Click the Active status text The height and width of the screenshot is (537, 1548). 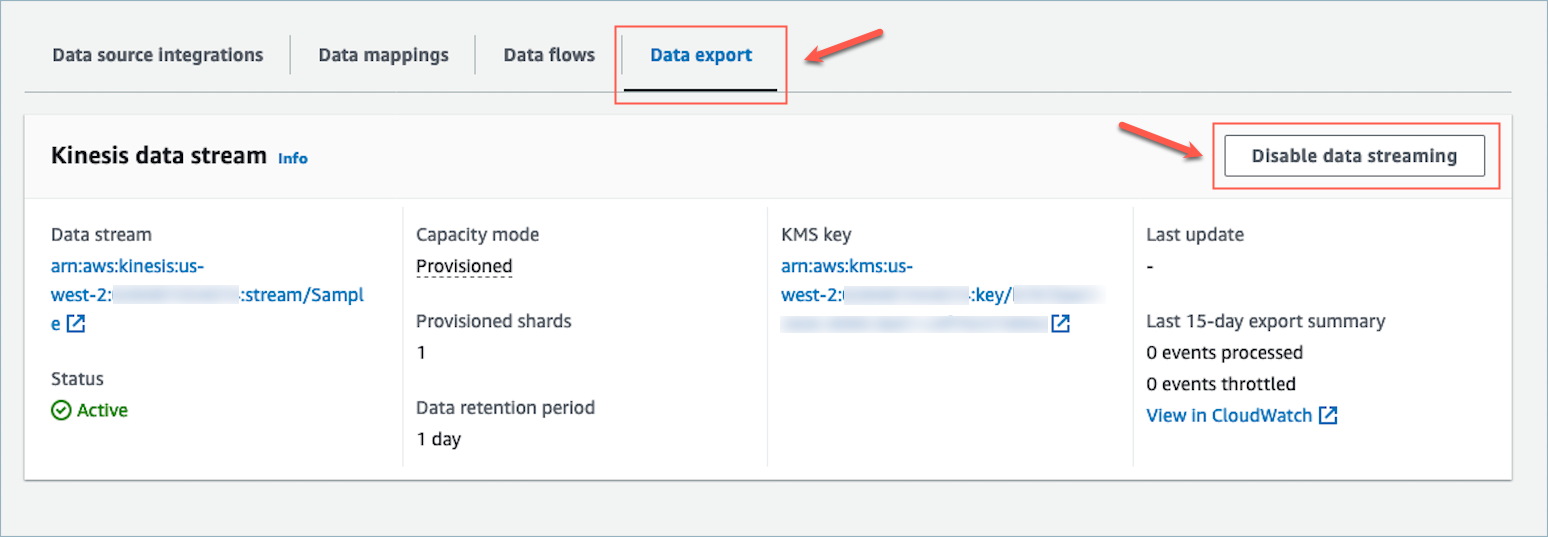102,411
